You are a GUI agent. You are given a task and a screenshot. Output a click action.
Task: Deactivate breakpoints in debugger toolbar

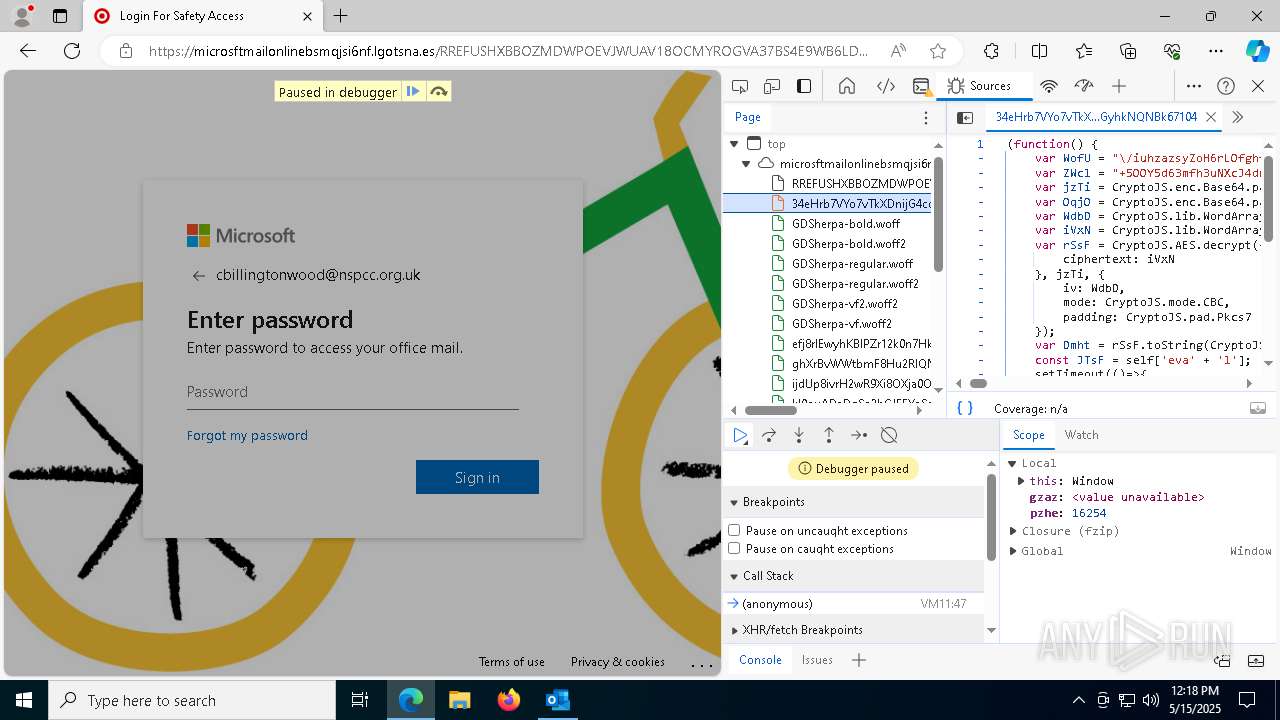pos(889,435)
